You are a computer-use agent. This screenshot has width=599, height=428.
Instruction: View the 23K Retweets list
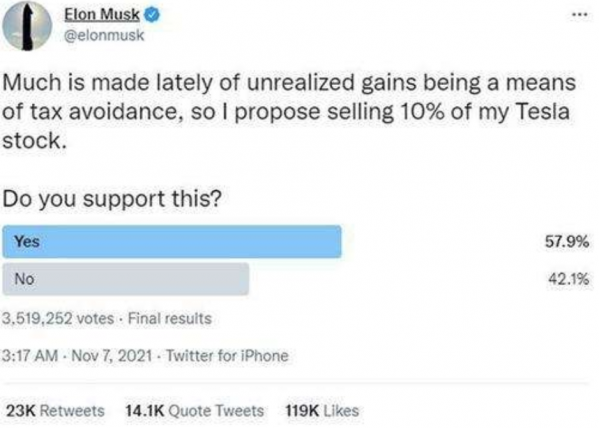(55, 411)
